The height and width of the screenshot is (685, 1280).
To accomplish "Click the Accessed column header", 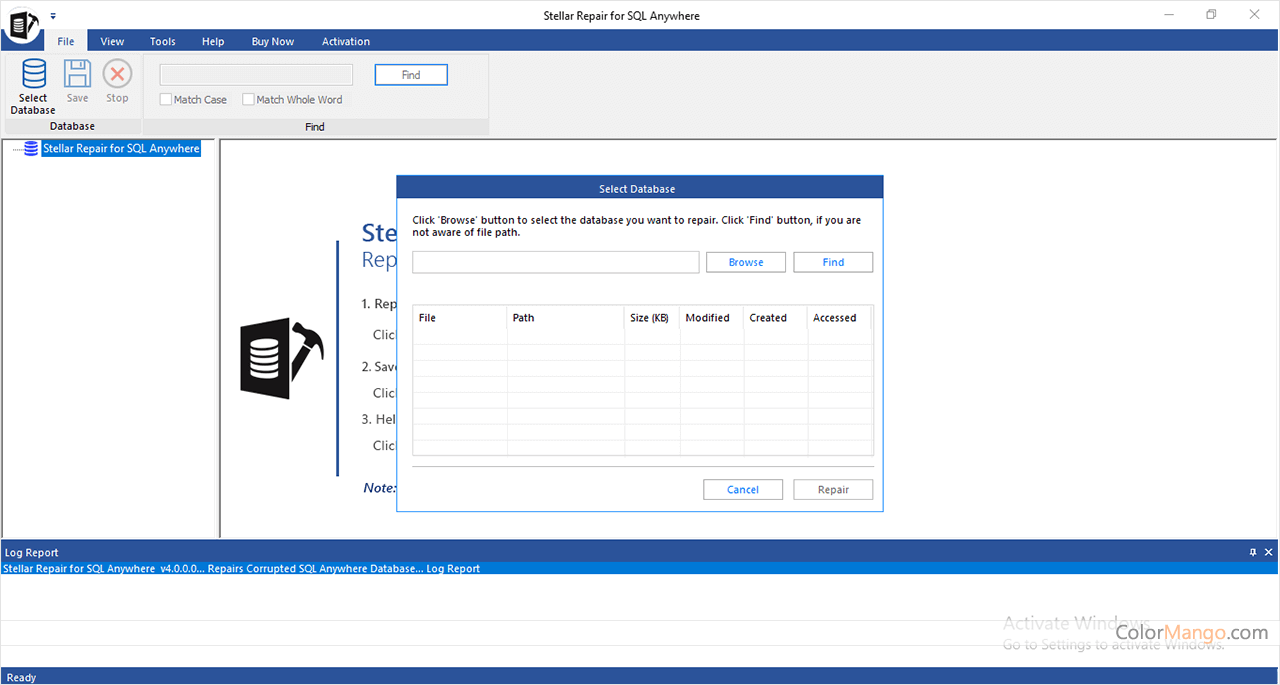I will point(840,318).
